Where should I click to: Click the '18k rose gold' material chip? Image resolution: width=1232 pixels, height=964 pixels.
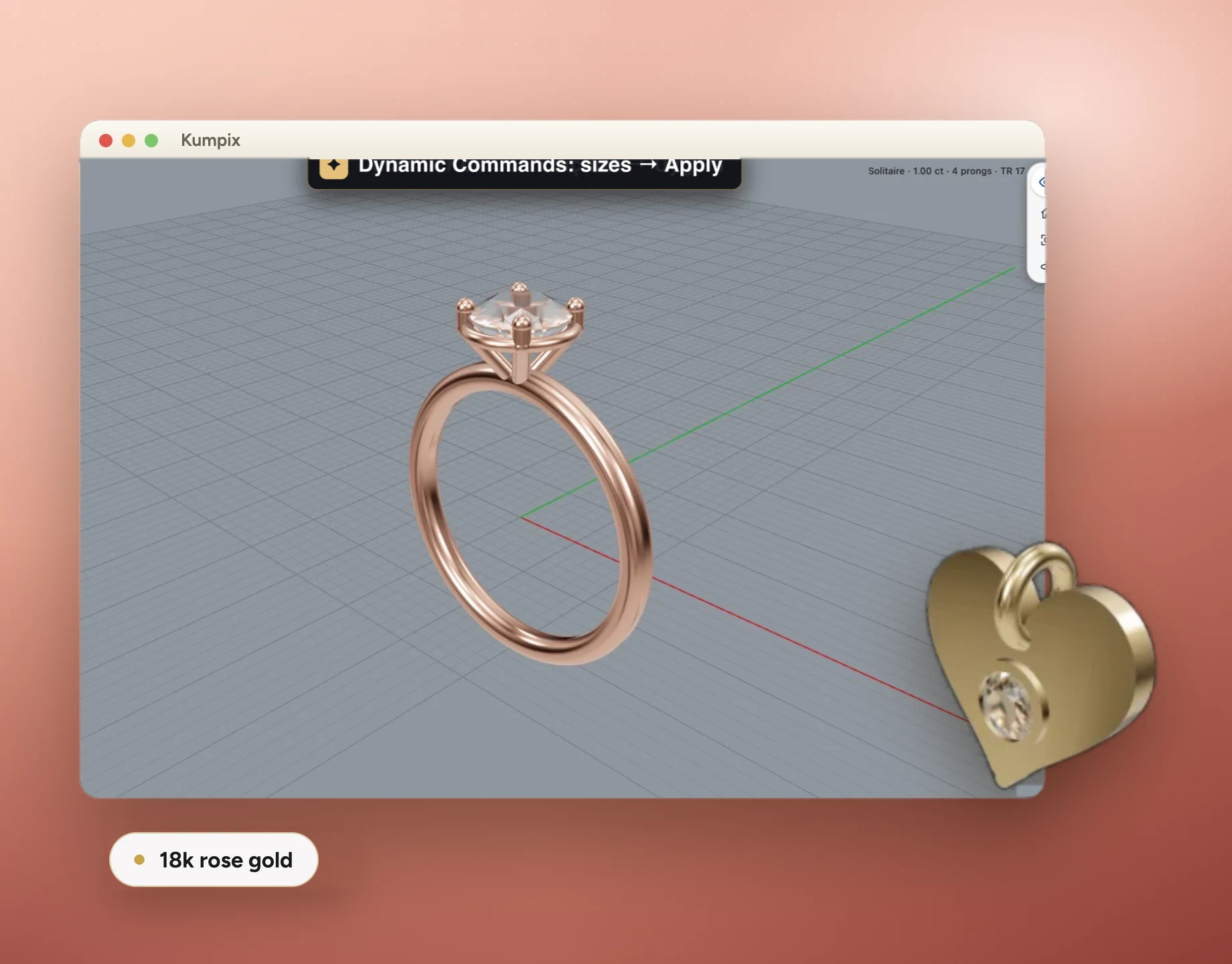click(214, 860)
